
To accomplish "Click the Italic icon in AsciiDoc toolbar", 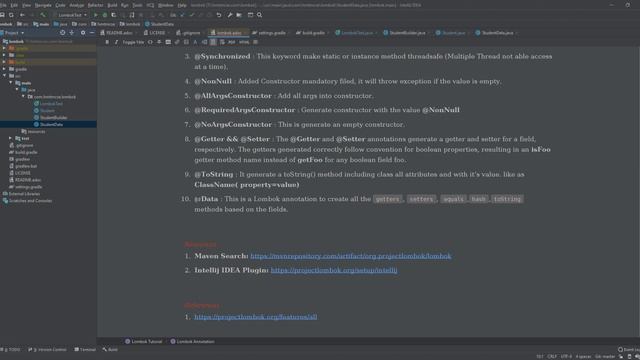I will point(116,42).
